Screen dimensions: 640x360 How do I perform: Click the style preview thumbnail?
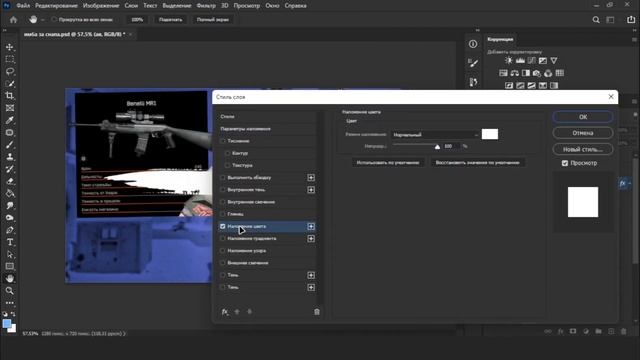click(583, 202)
